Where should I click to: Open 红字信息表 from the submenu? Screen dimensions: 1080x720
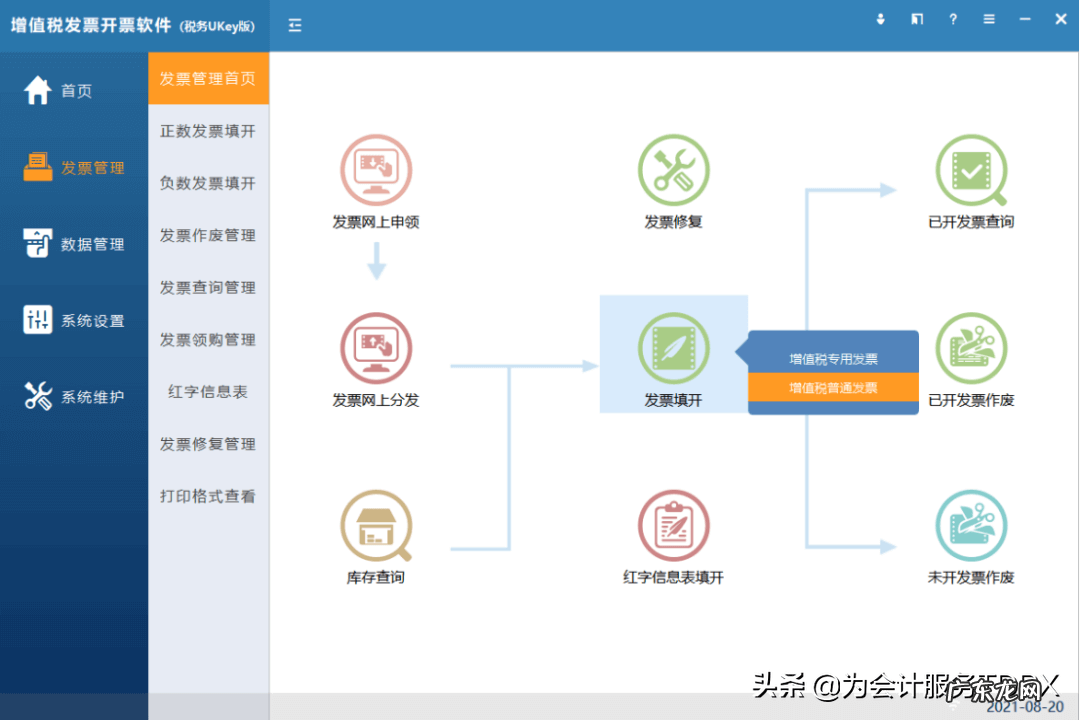(208, 392)
